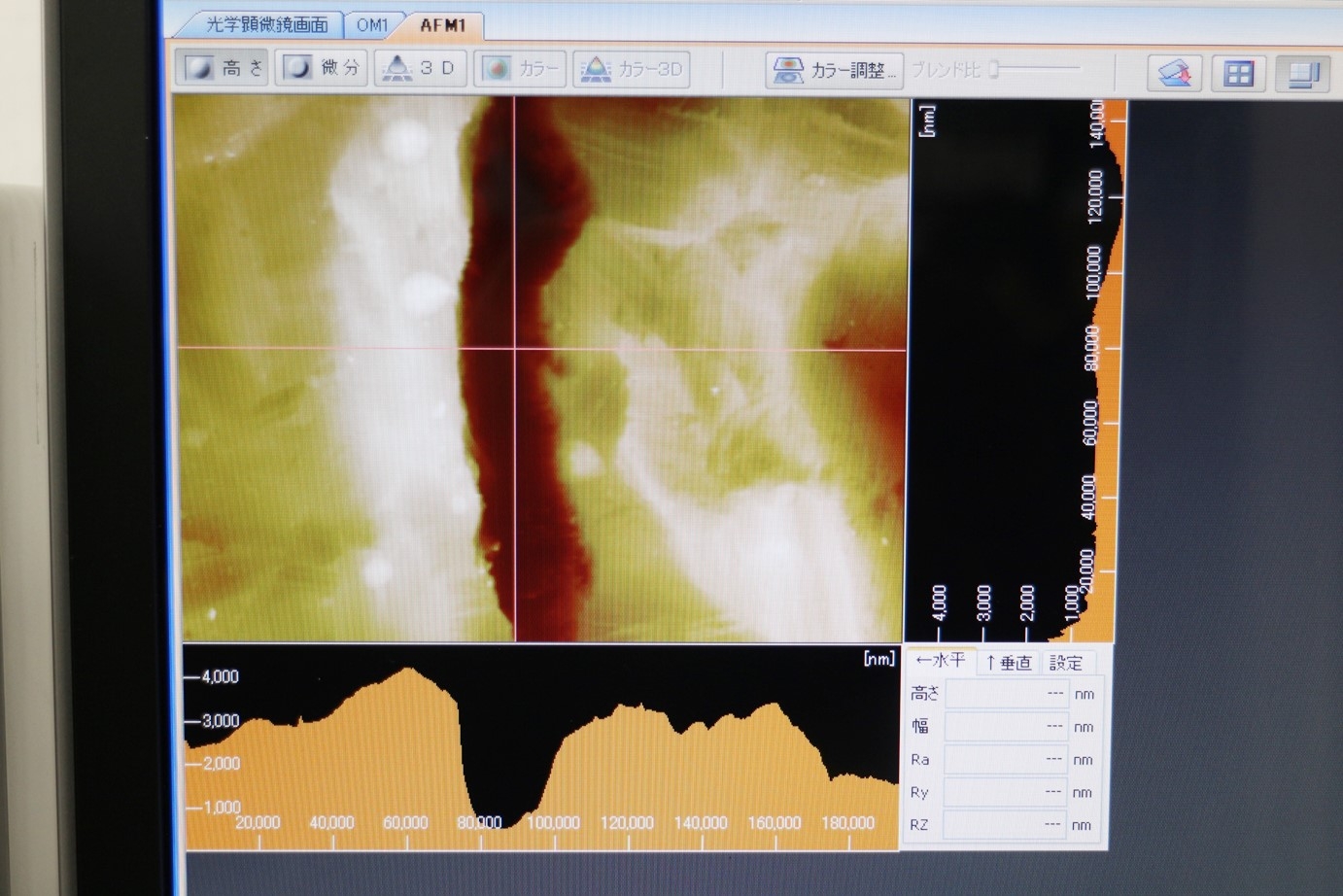Adjust the ブレンド比 blend ratio slider

coord(1035,69)
